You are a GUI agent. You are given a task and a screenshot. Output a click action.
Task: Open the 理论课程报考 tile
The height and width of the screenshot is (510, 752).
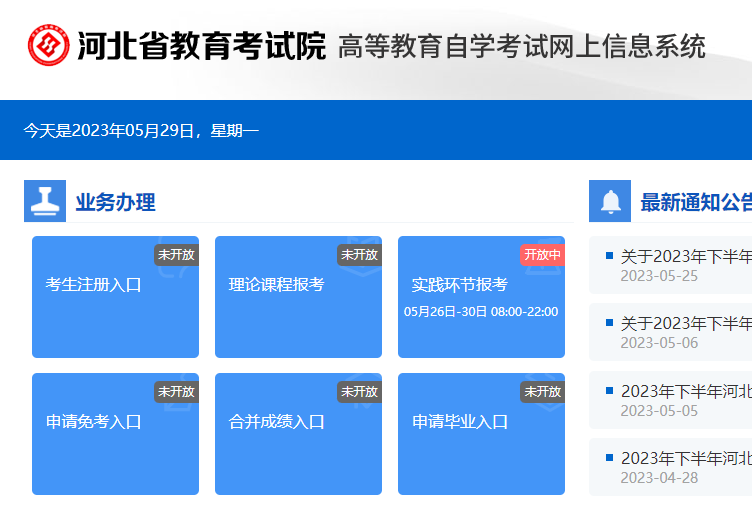[298, 297]
